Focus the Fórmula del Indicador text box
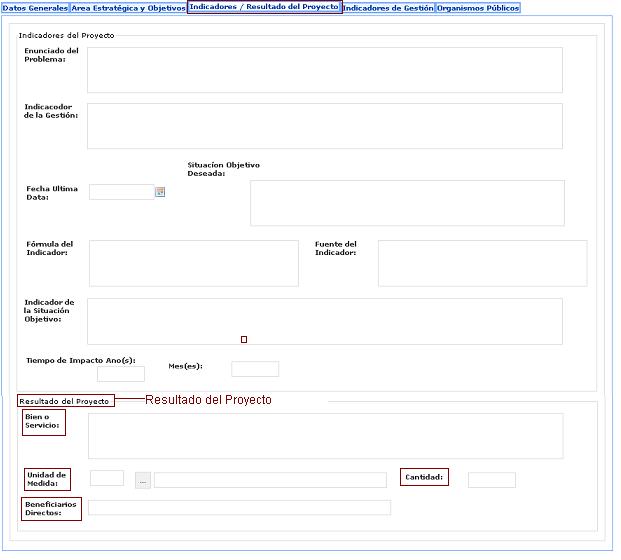The height and width of the screenshot is (560, 621). [x=193, y=263]
